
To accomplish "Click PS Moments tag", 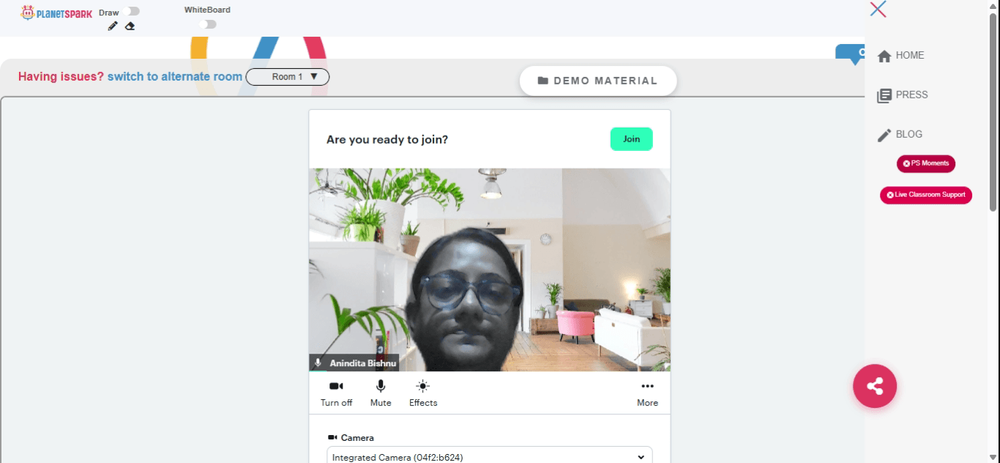I will click(x=926, y=164).
